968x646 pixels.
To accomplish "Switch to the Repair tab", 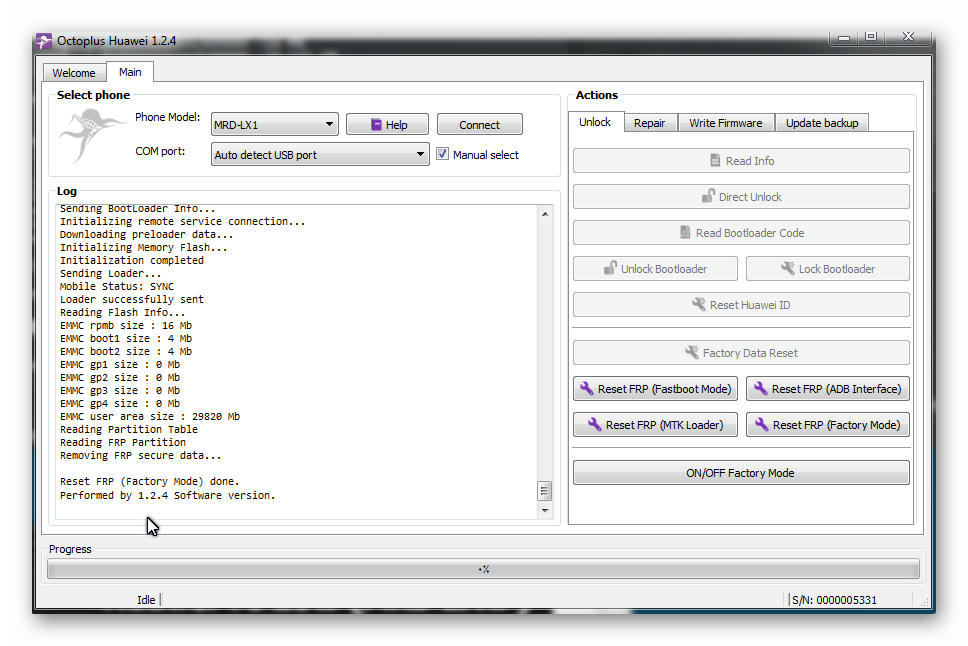I will click(650, 123).
